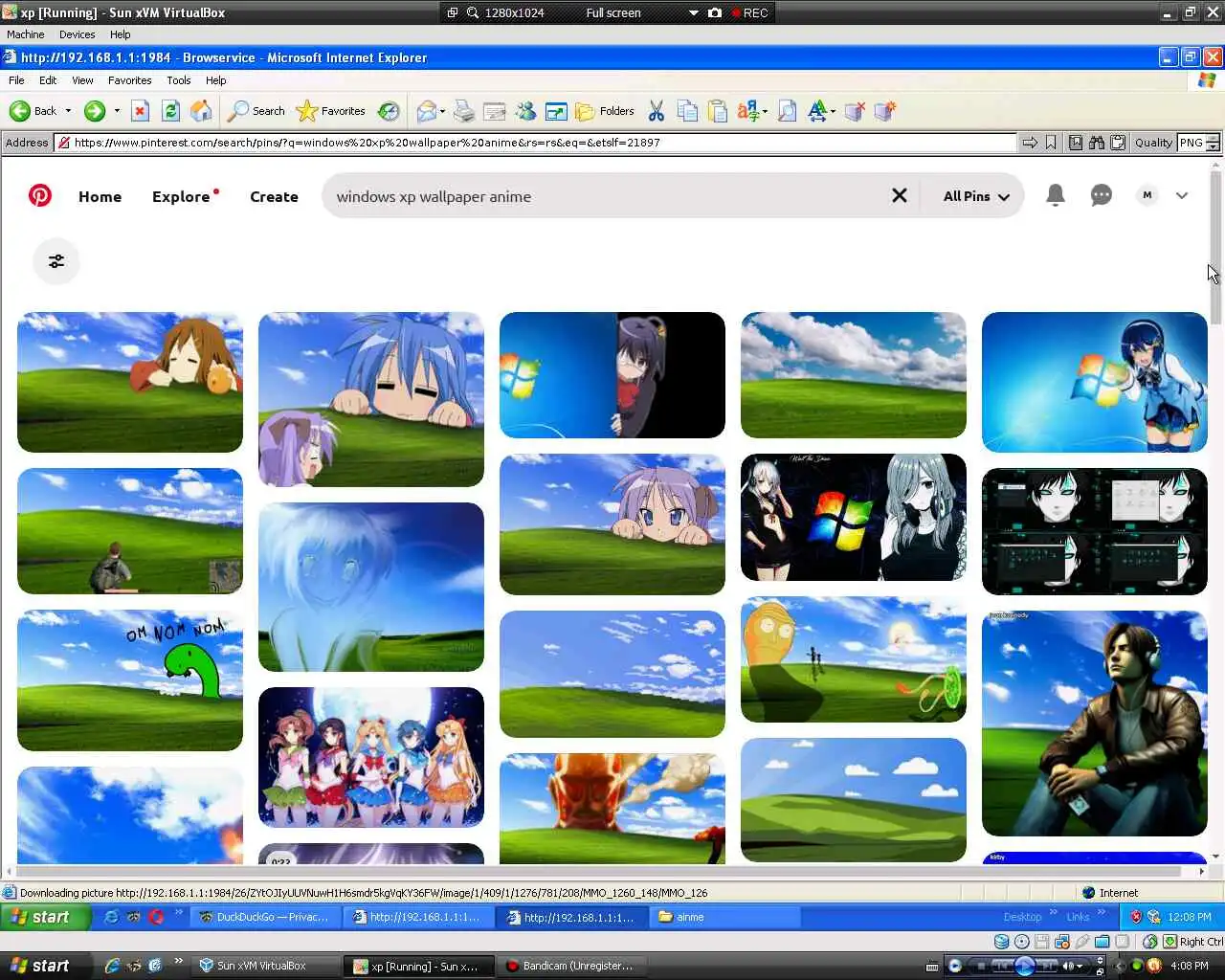The height and width of the screenshot is (980, 1225).
Task: Open the VirtualBox resolution dropdown arrow
Action: (694, 13)
